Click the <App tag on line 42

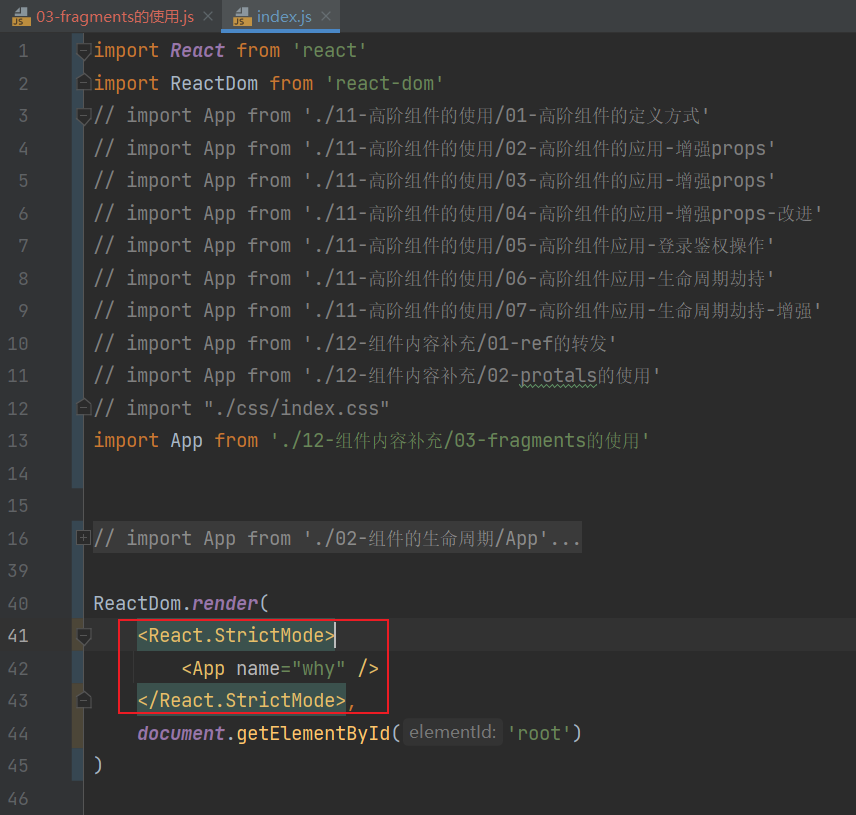pos(203,669)
